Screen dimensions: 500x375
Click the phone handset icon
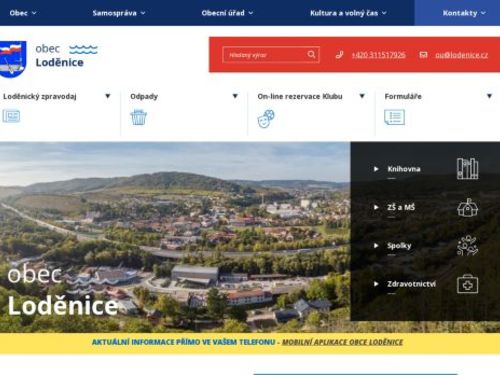click(339, 55)
